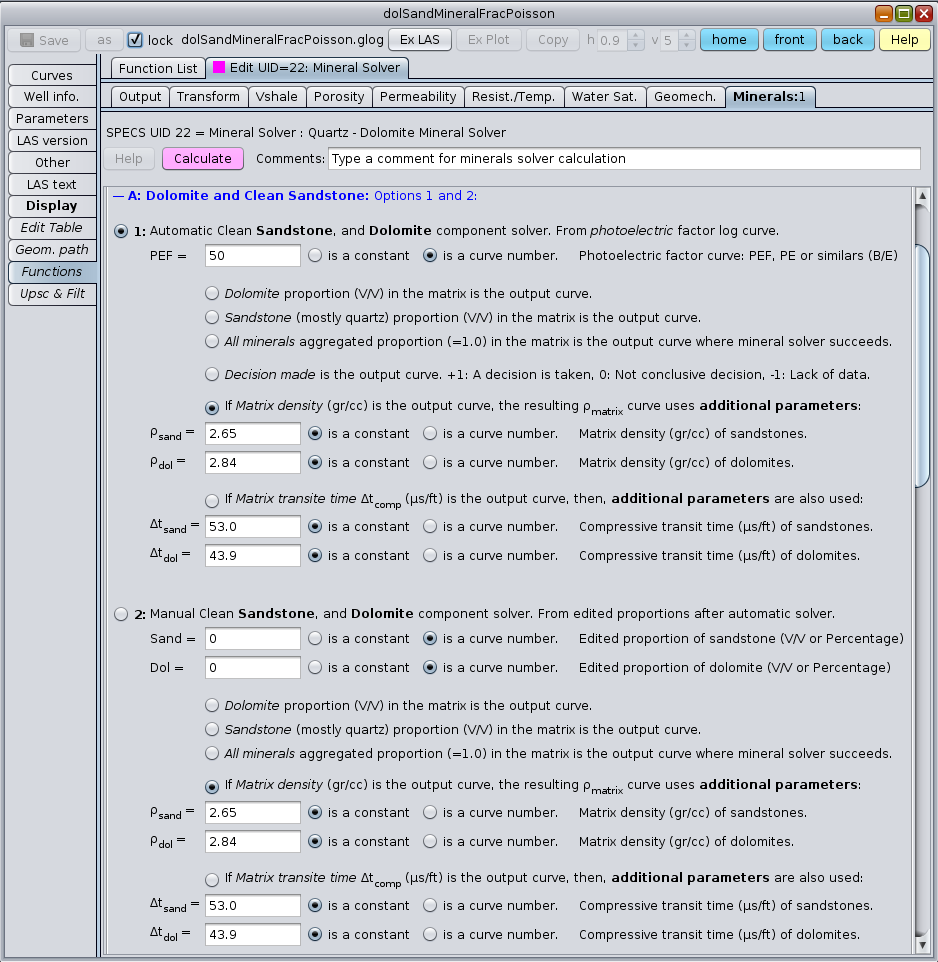Click the vertical scrollbar thumb
Viewport: 938px width, 962px height.
click(921, 365)
